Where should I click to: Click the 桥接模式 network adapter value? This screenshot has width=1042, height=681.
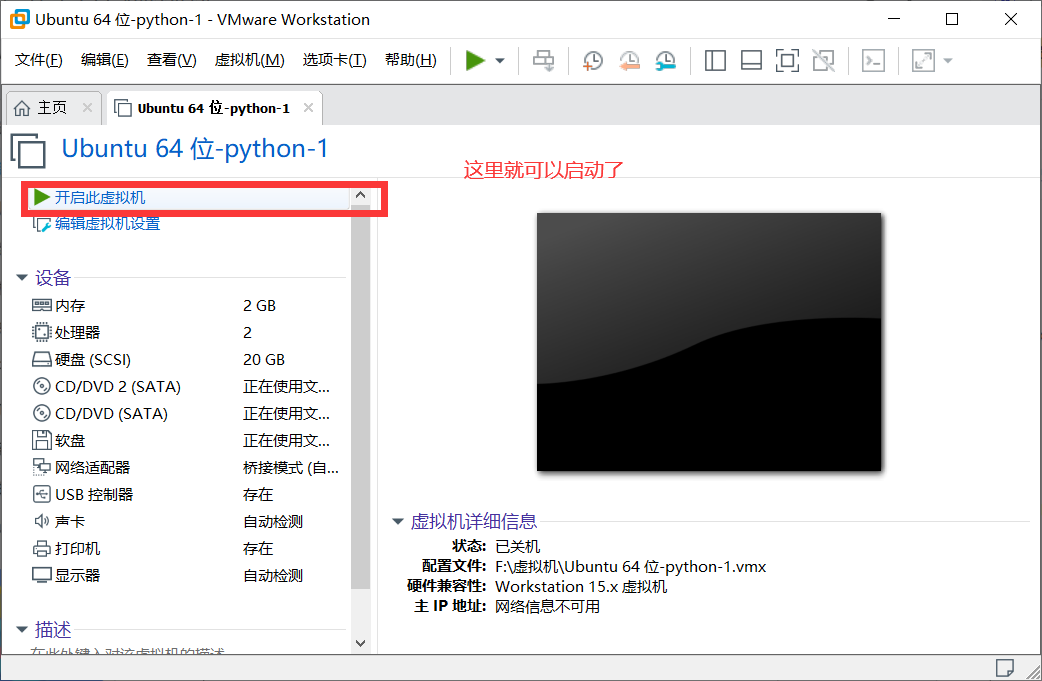[290, 468]
